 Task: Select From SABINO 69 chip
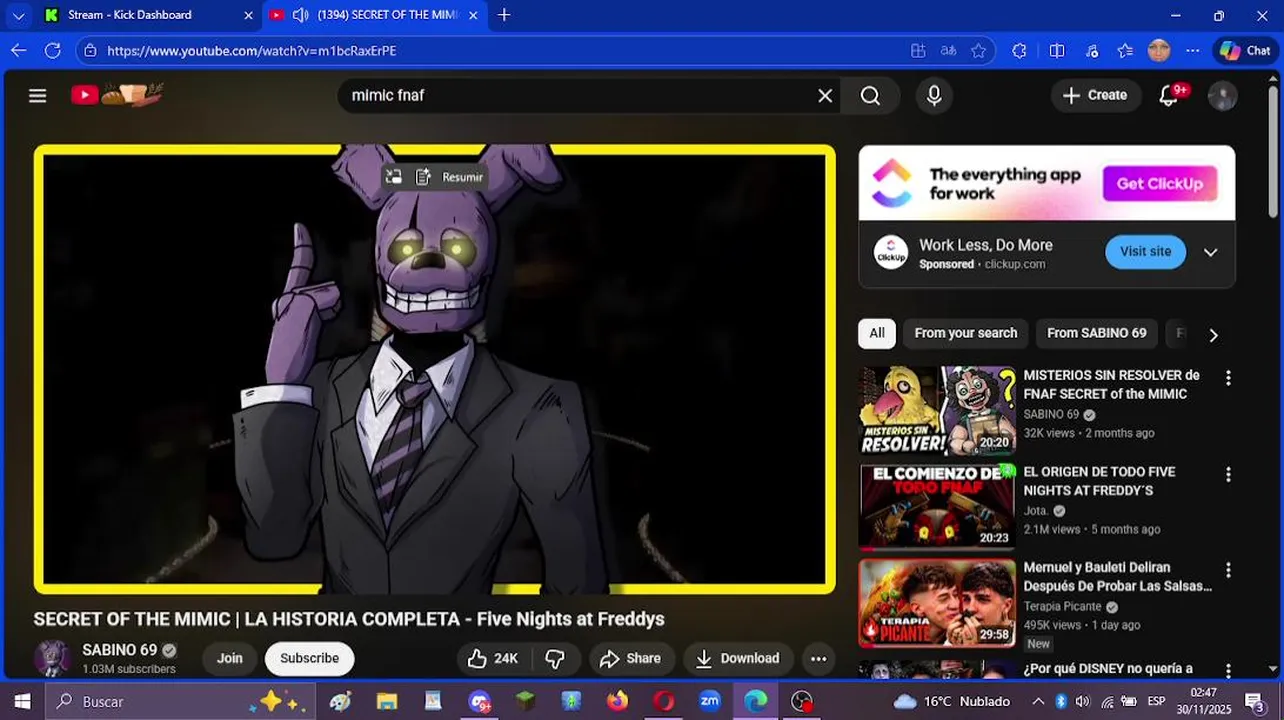tap(1096, 333)
